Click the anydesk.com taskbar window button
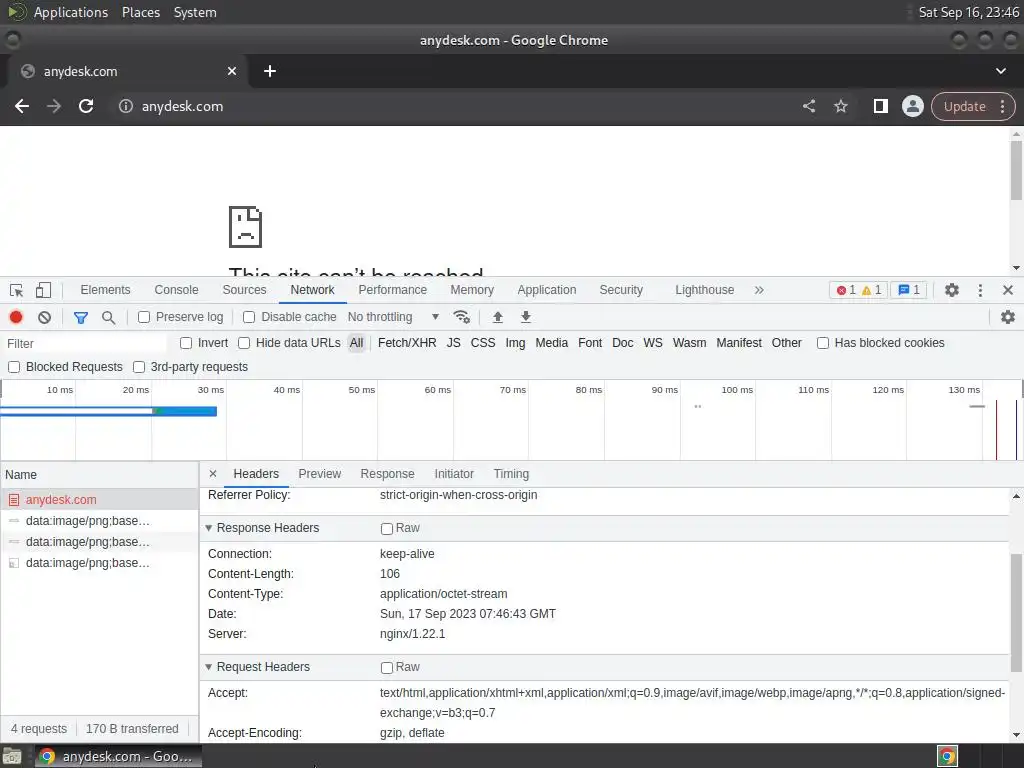The height and width of the screenshot is (768, 1024). [x=119, y=756]
